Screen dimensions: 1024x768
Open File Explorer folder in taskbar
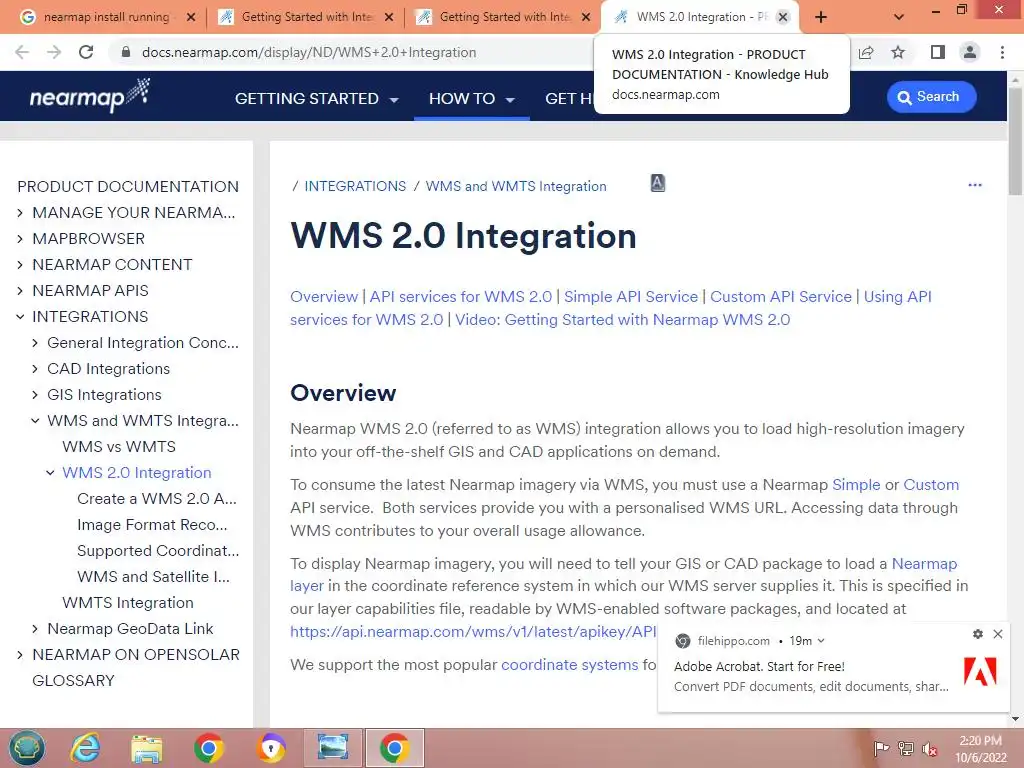point(147,748)
